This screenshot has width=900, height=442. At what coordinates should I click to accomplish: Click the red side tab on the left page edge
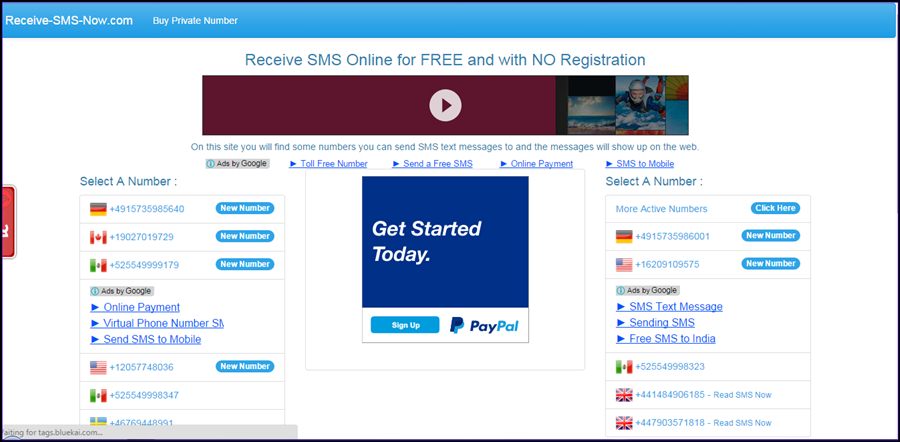[9, 222]
